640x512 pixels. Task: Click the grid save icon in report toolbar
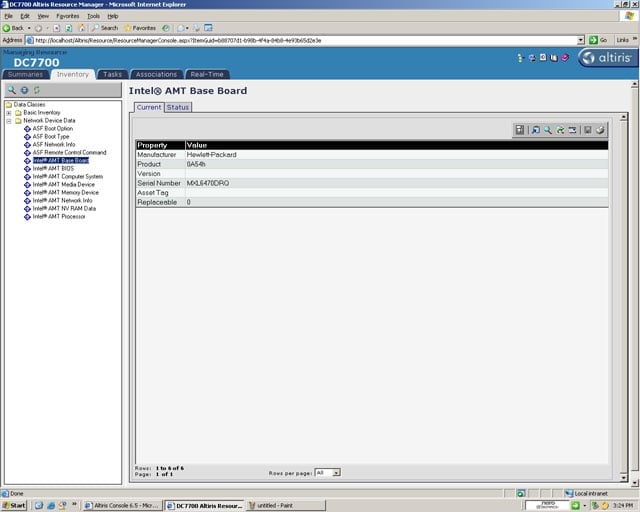(520, 130)
